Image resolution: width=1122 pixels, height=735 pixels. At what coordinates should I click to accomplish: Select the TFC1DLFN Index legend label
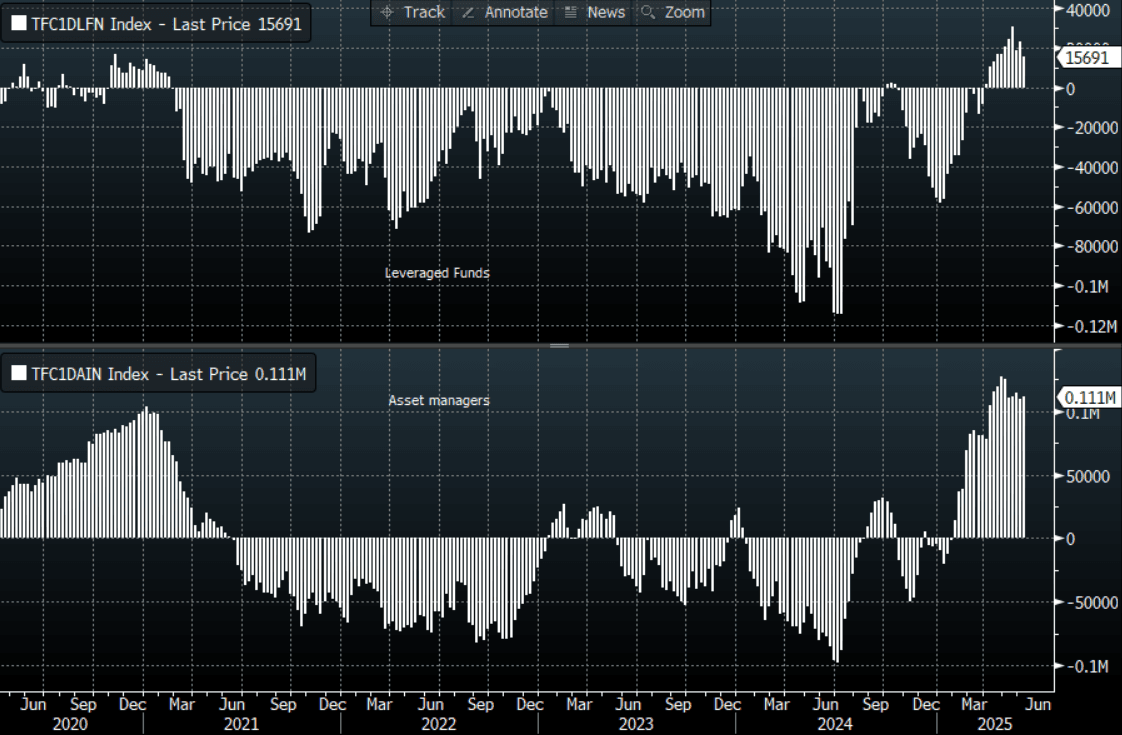pyautogui.click(x=165, y=25)
